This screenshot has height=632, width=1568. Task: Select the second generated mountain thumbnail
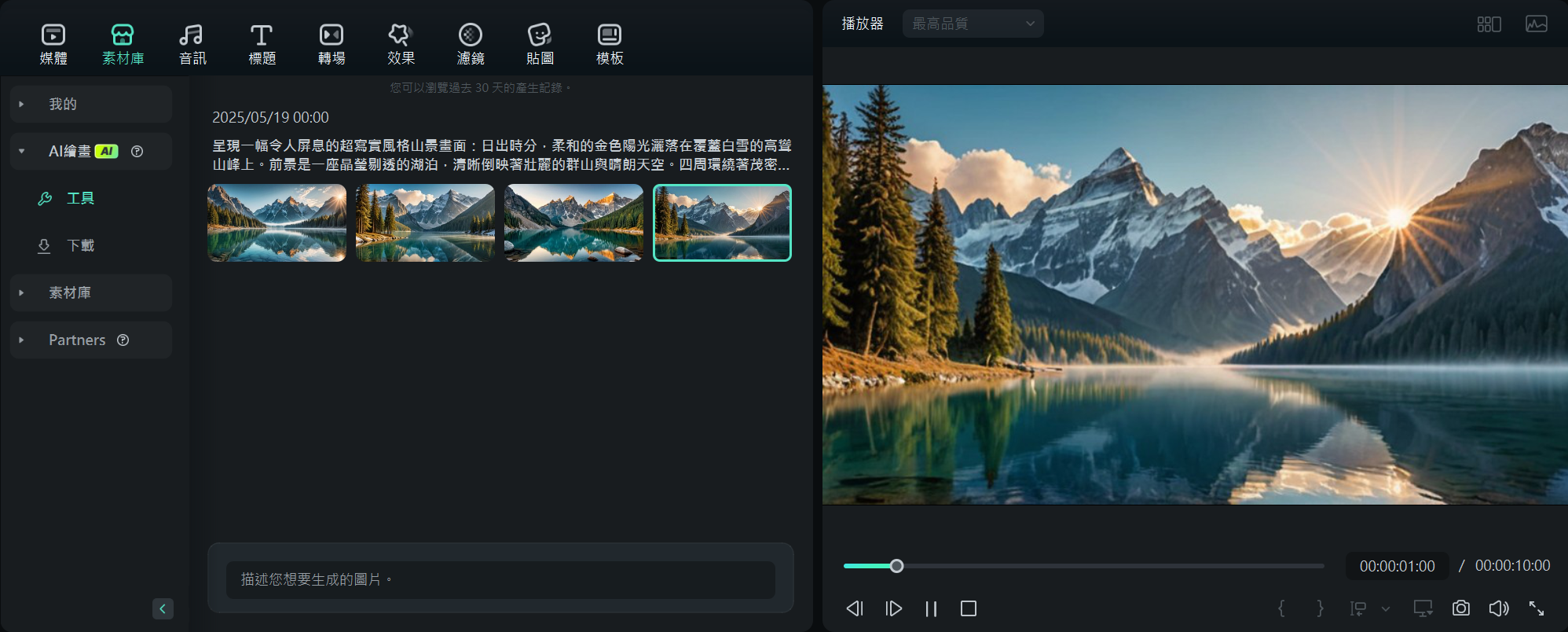(425, 222)
